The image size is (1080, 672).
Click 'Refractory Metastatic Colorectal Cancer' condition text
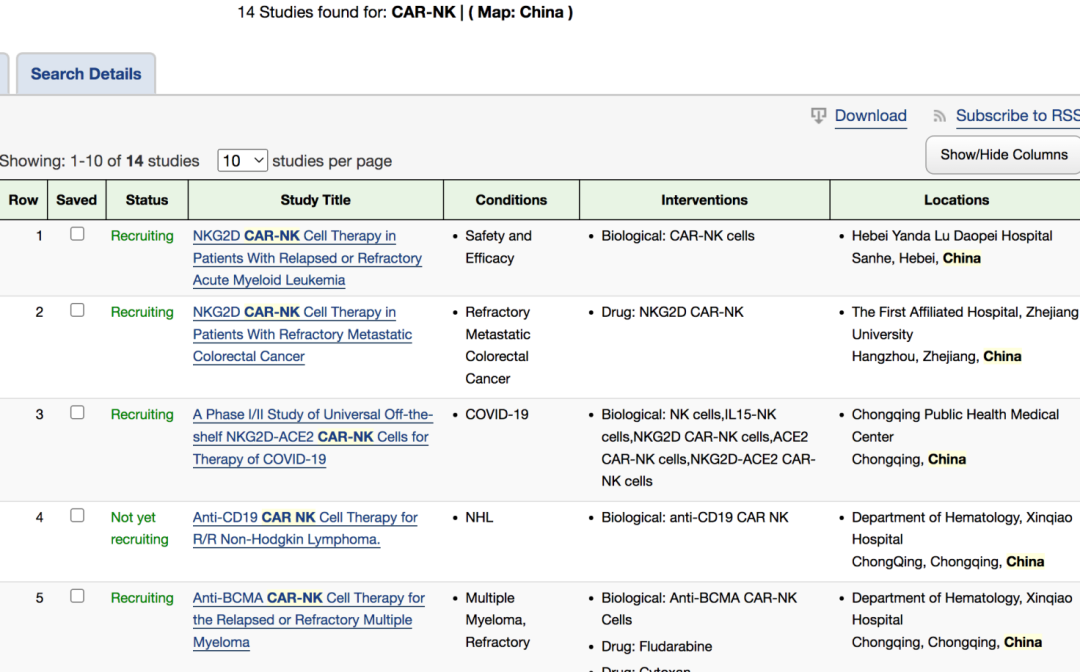tap(498, 345)
